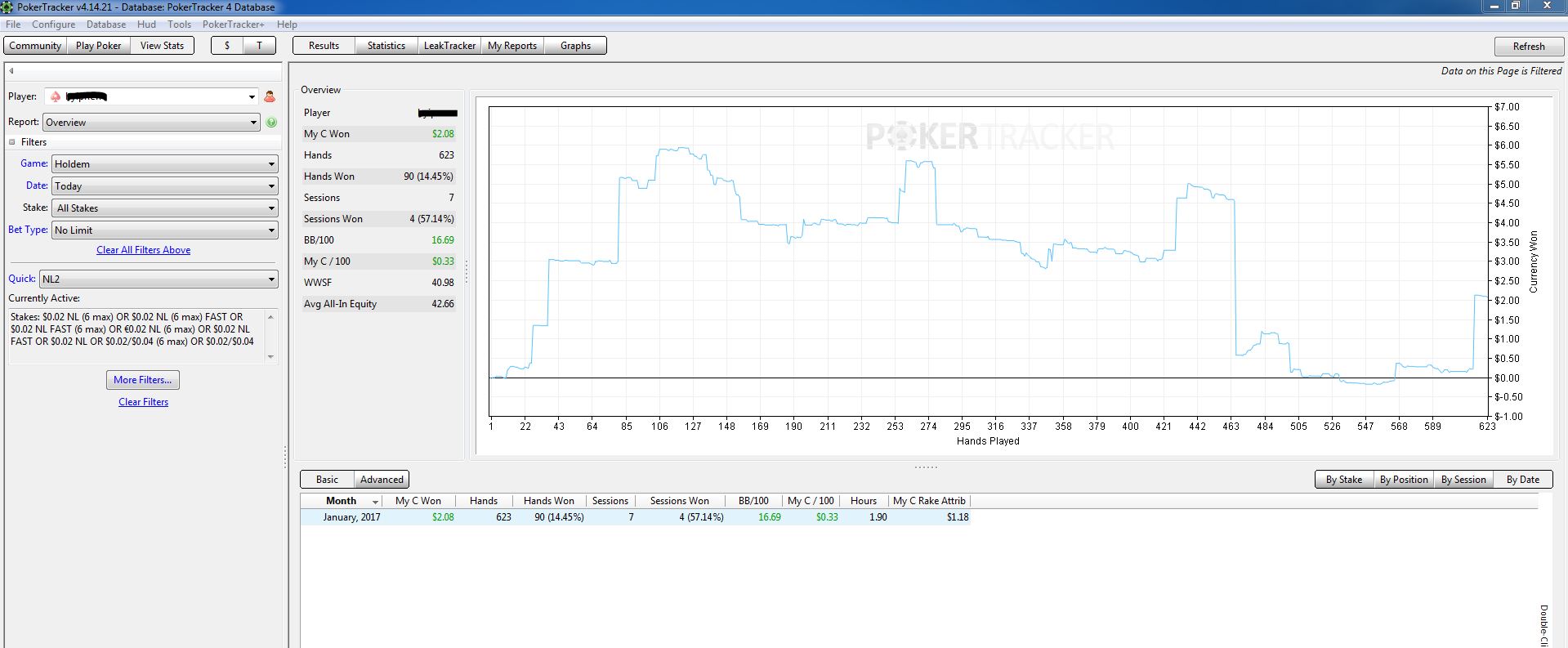The image size is (1568, 648).
Task: Click the blue Game filter label
Action: (x=34, y=163)
